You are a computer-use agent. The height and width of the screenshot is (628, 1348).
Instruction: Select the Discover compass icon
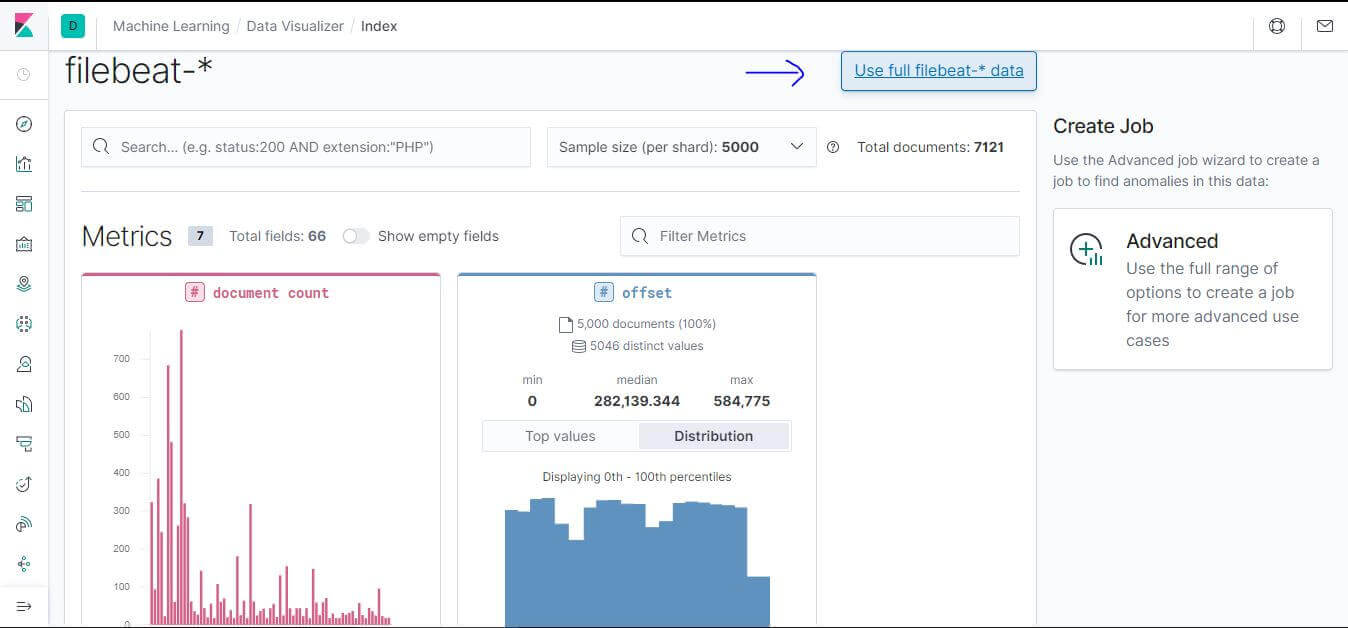pos(25,123)
